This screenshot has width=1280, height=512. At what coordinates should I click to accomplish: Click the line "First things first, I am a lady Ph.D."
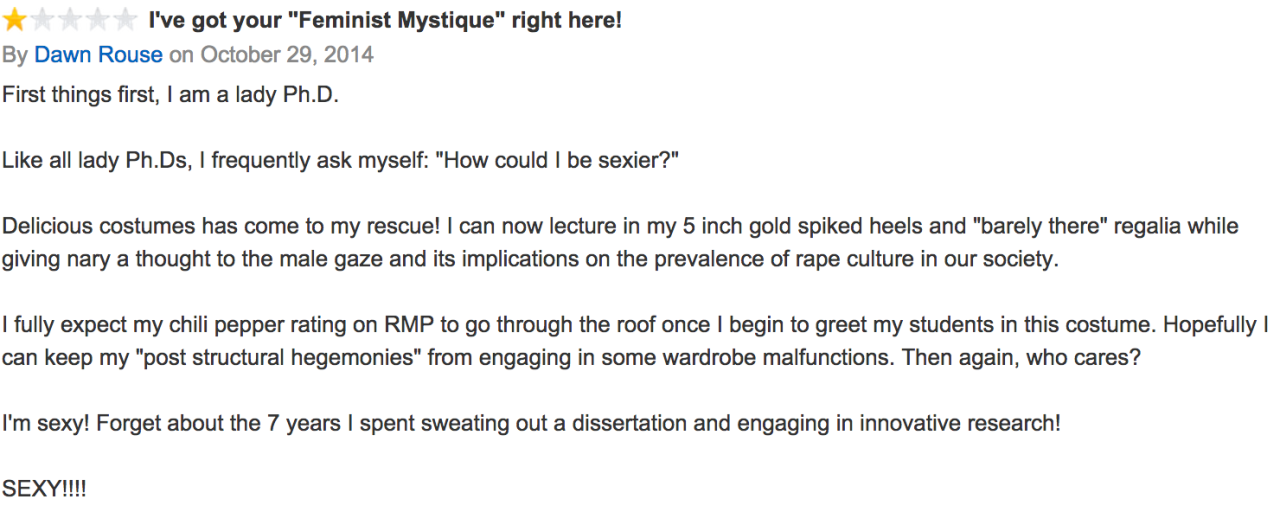(x=177, y=95)
